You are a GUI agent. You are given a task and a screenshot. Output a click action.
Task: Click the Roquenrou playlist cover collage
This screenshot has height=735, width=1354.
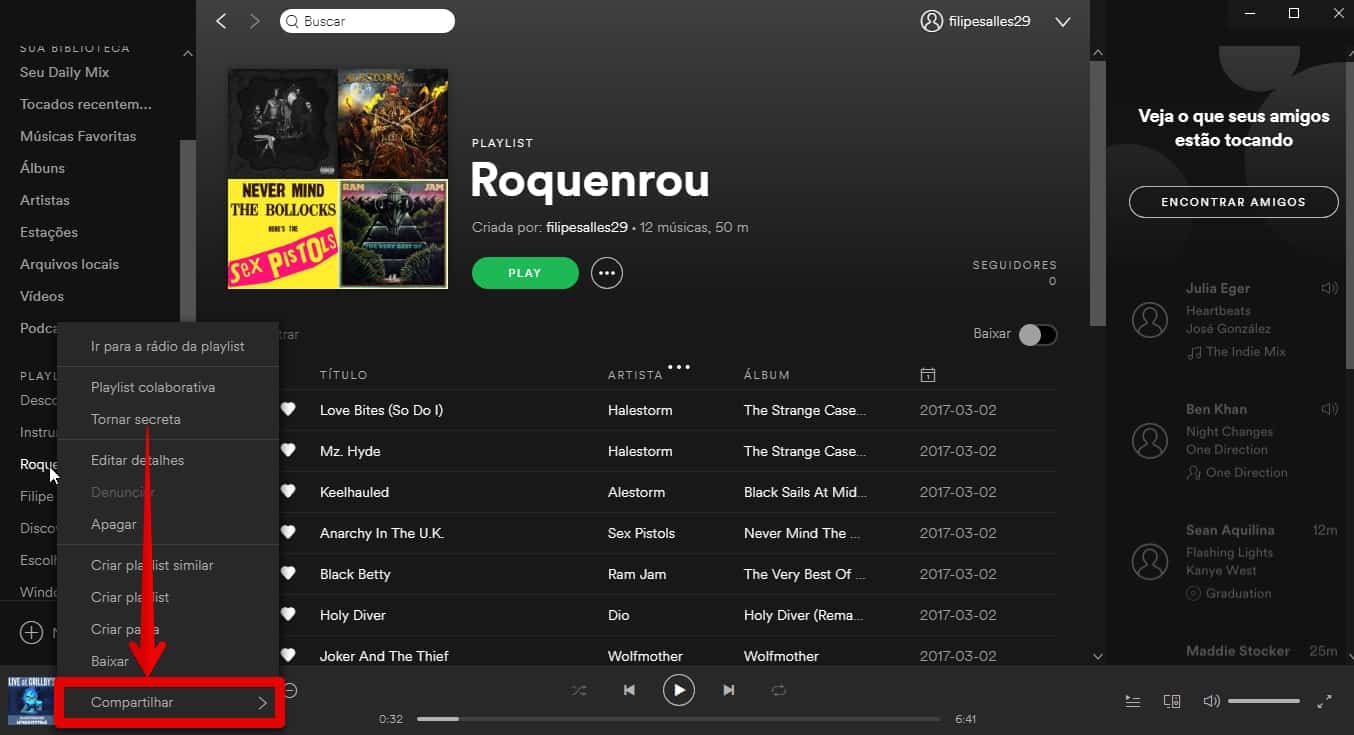(x=338, y=179)
